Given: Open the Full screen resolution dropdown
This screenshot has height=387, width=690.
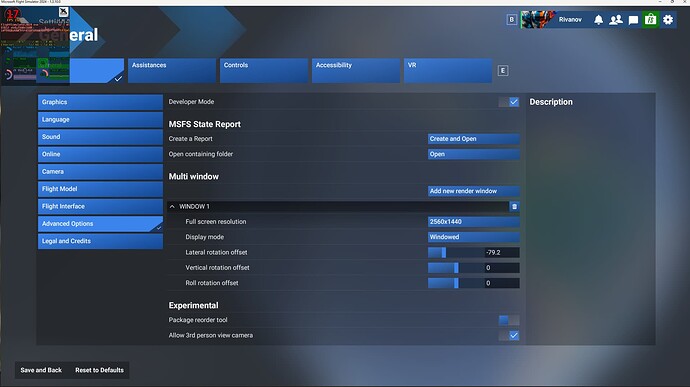Looking at the screenshot, I should (473, 222).
